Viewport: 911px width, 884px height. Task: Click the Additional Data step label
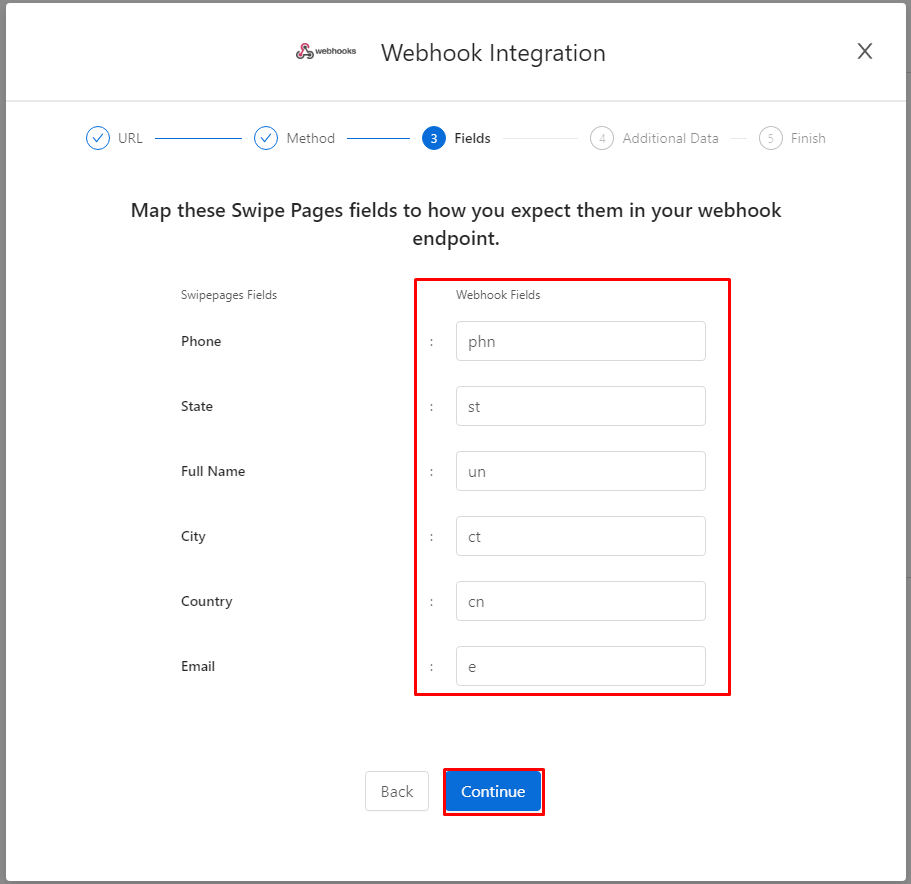[670, 138]
